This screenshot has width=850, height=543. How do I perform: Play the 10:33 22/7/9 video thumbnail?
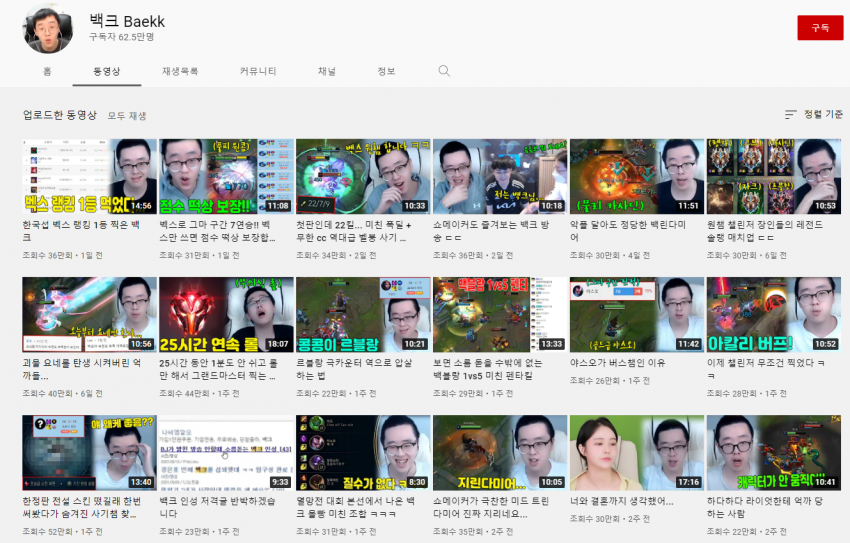(363, 176)
